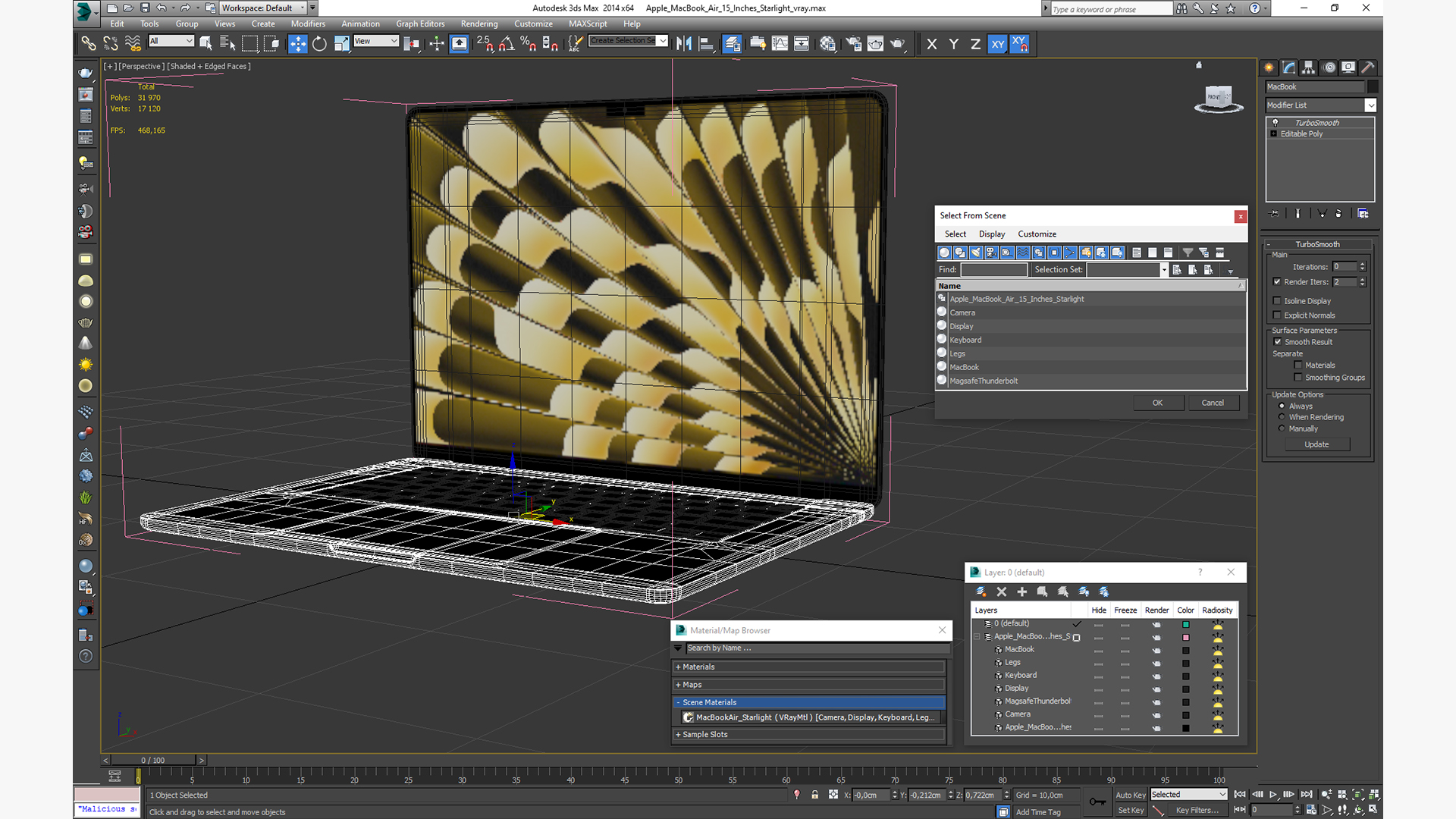The image size is (1456, 819).
Task: Select the When Rendering update option
Action: [x=1282, y=417]
